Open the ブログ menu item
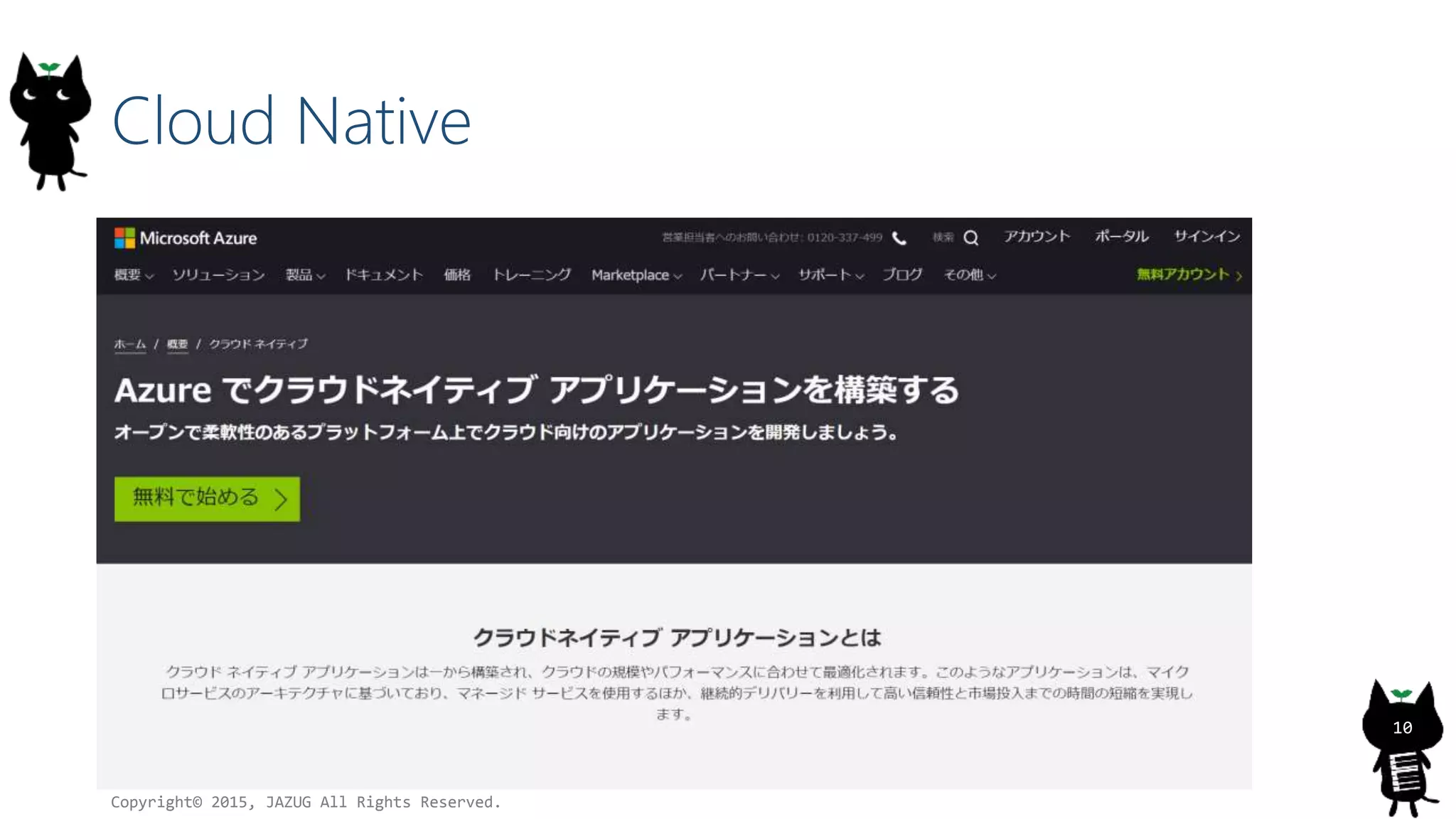 click(x=902, y=274)
